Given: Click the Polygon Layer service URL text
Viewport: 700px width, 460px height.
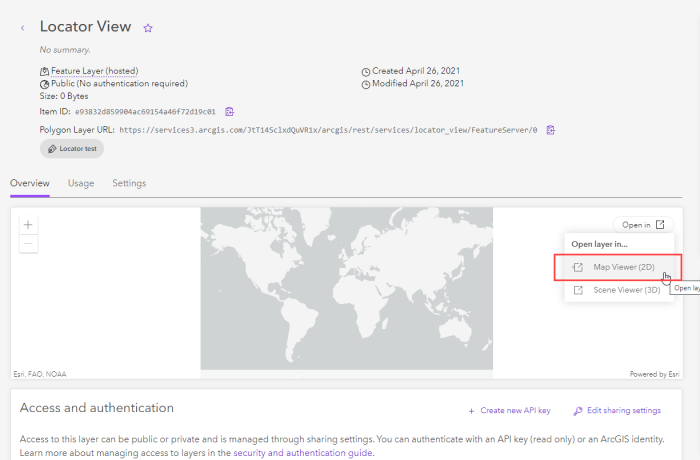Looking at the screenshot, I should click(329, 130).
